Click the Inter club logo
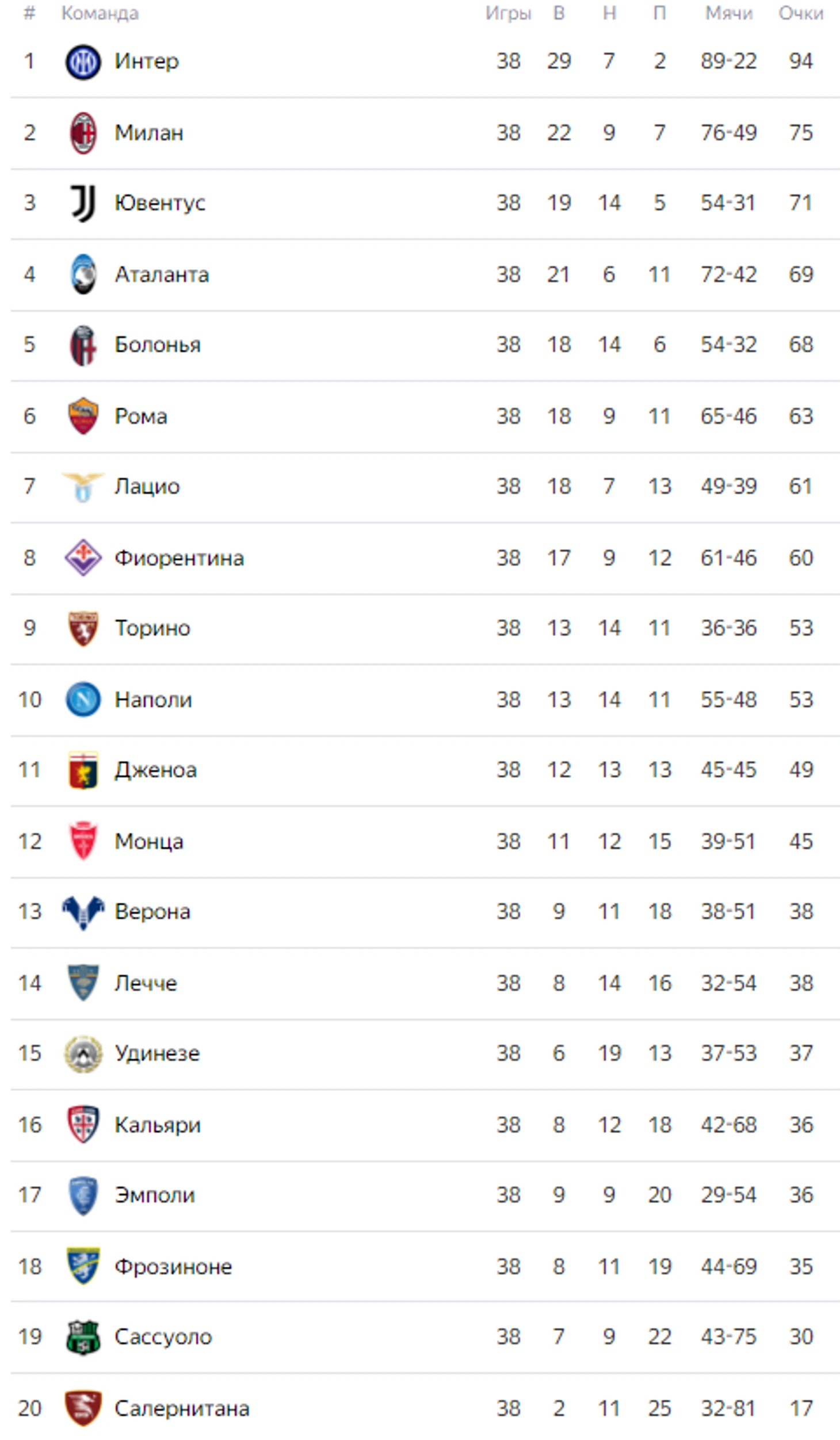840x1440 pixels. point(83,62)
